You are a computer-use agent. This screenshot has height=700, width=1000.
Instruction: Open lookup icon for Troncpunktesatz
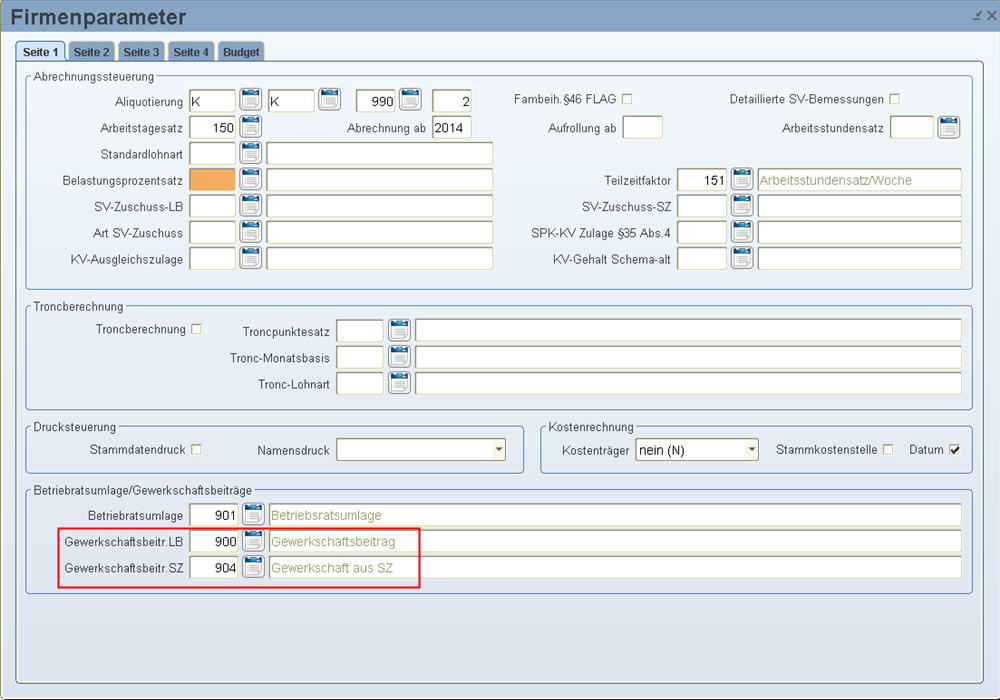[x=399, y=330]
